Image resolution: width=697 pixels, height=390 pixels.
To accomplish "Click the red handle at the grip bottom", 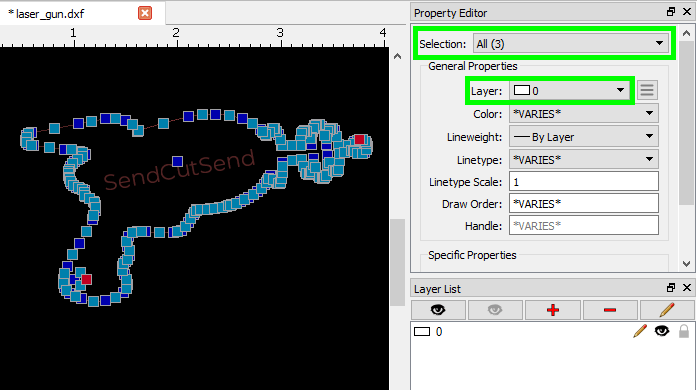I will (x=87, y=279).
